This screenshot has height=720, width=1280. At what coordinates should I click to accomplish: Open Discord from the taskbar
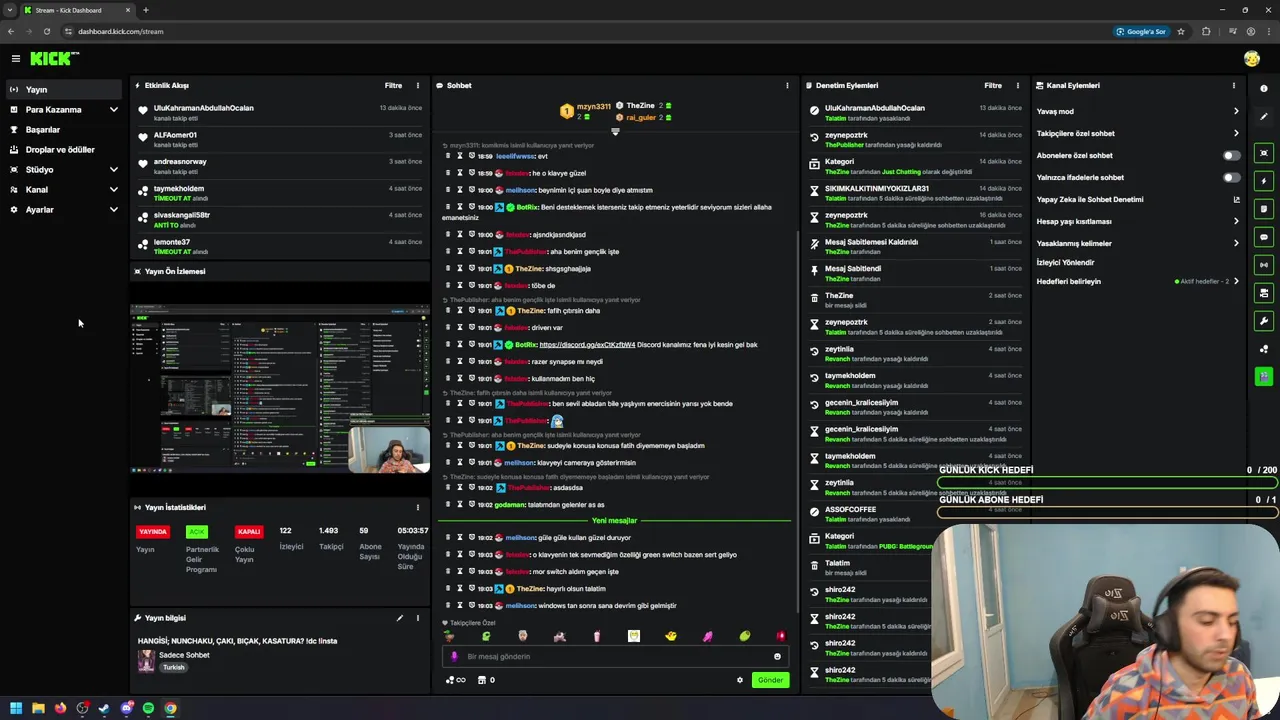tap(126, 708)
